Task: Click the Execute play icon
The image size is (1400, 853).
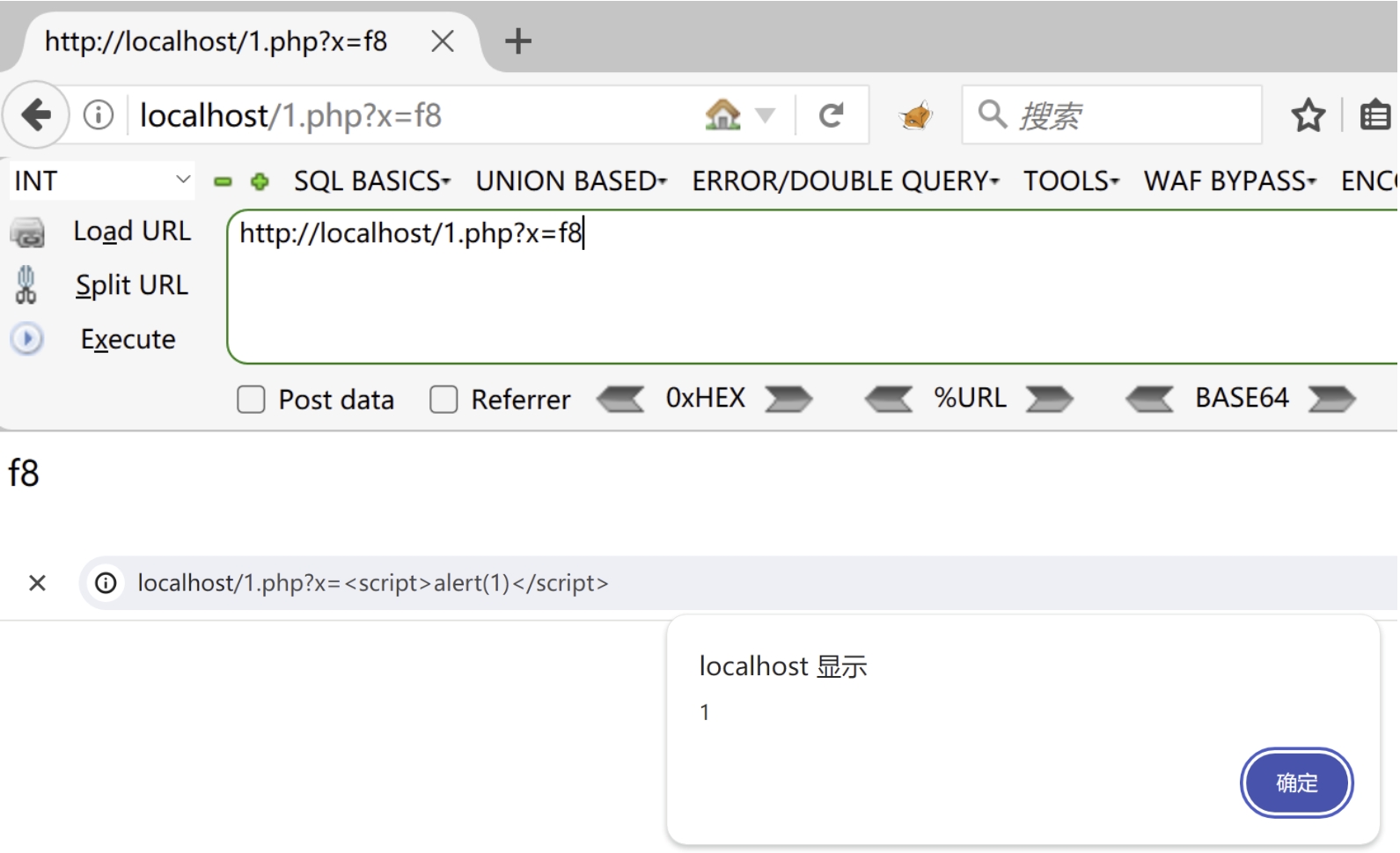Action: [x=27, y=339]
